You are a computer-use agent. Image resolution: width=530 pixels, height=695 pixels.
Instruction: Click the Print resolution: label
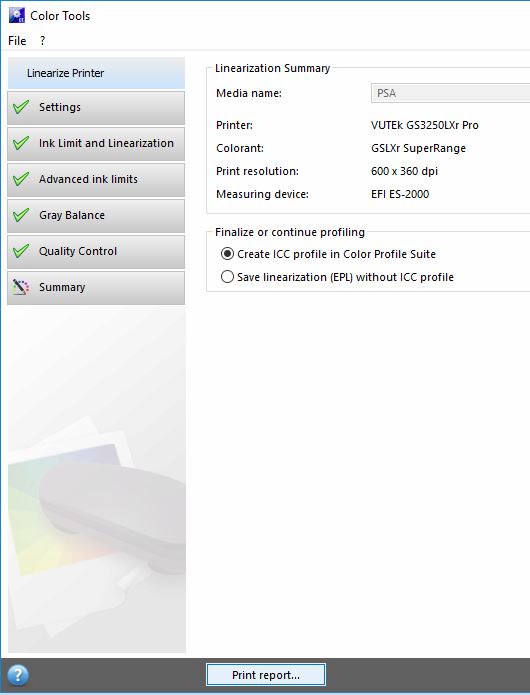257,171
